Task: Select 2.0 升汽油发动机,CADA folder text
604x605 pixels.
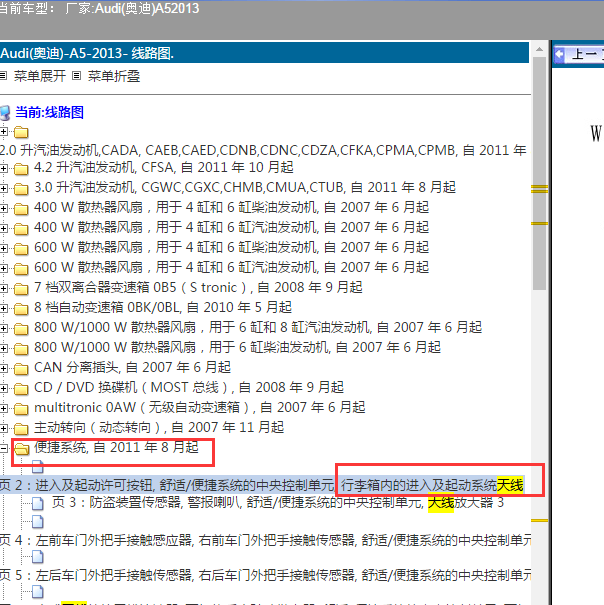Action: [x=263, y=150]
